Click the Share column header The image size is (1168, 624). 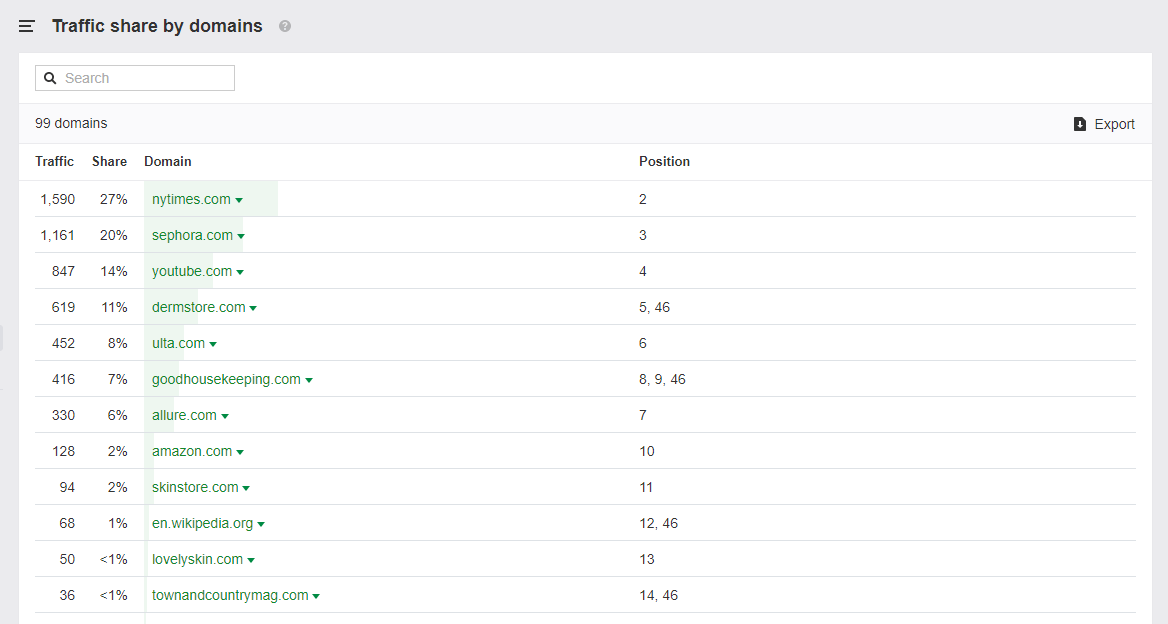(x=110, y=162)
